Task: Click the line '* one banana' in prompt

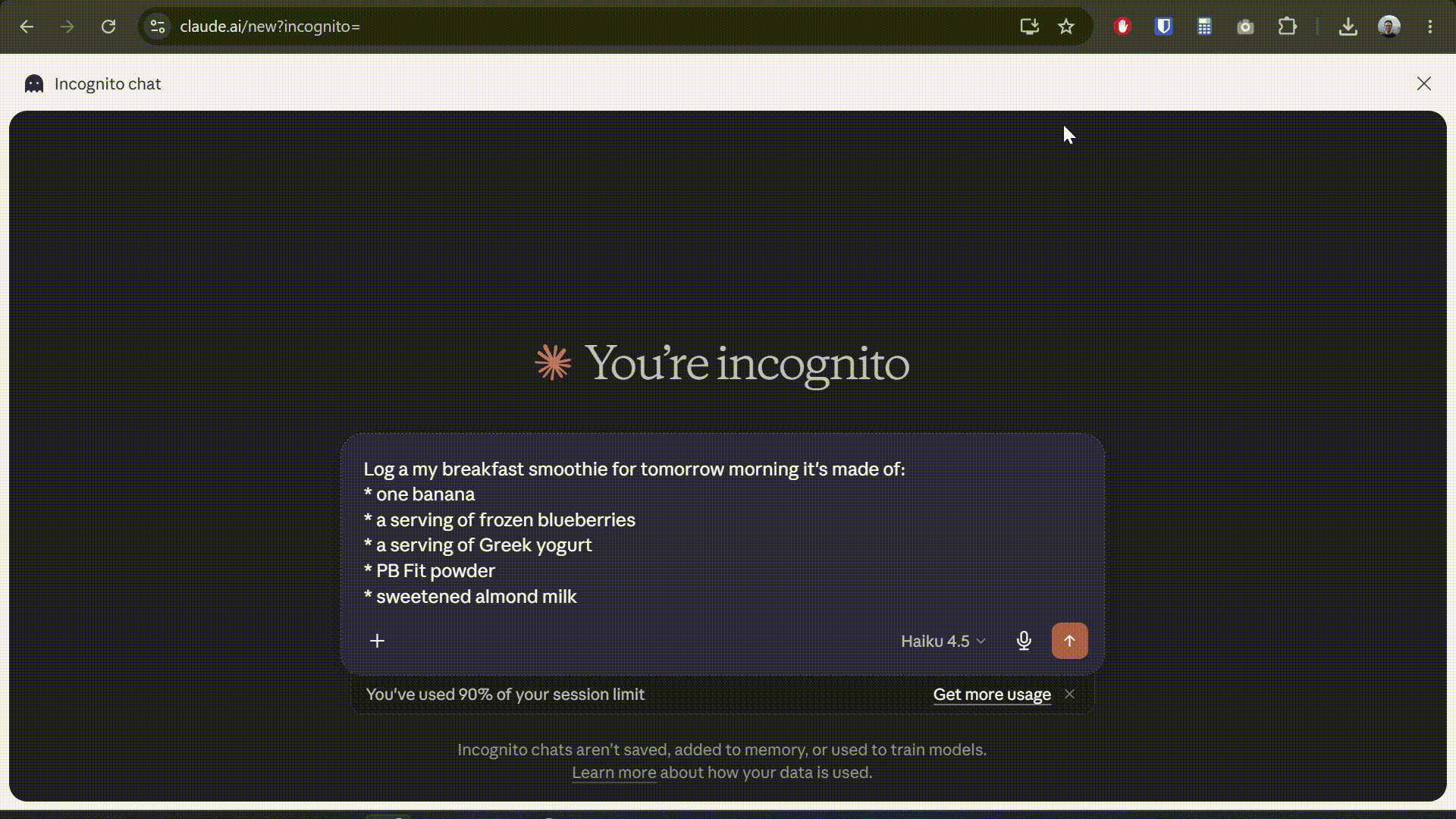Action: click(419, 494)
